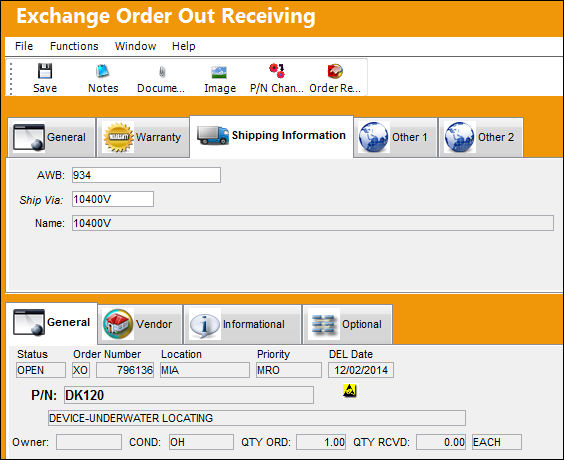Switch to the Other 1 tab

[396, 137]
